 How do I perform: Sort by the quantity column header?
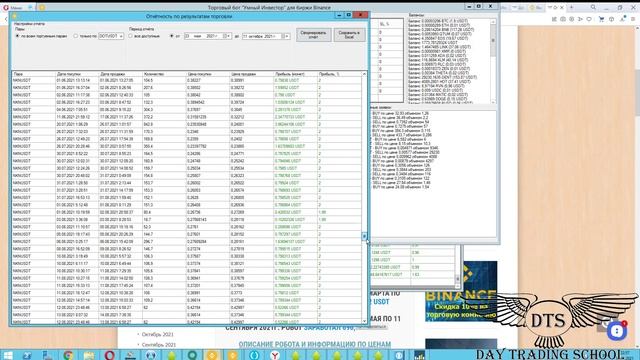[164, 74]
